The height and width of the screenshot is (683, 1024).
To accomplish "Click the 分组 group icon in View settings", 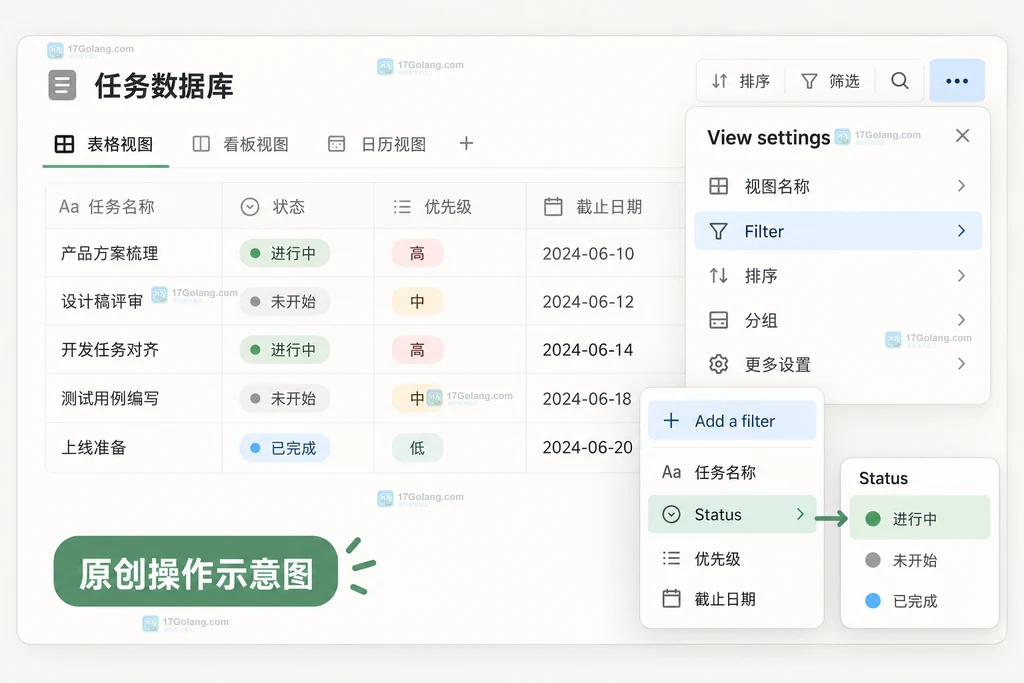I will click(x=718, y=320).
